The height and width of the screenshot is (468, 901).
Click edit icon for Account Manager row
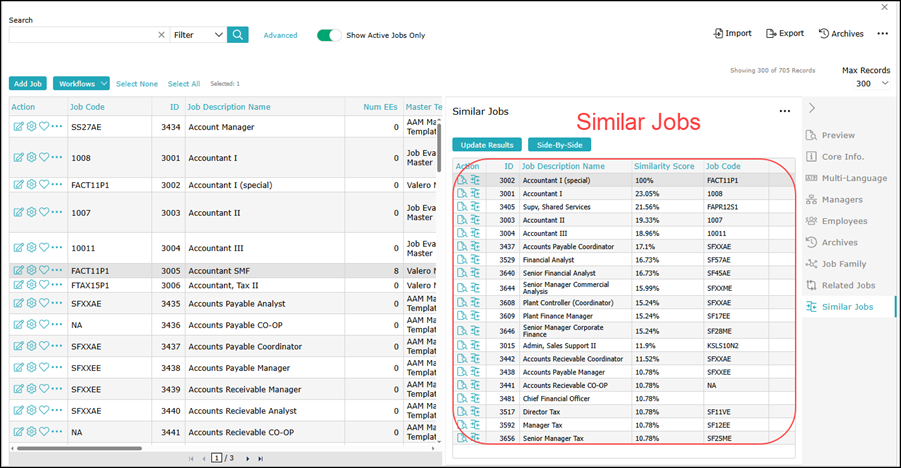click(18, 127)
